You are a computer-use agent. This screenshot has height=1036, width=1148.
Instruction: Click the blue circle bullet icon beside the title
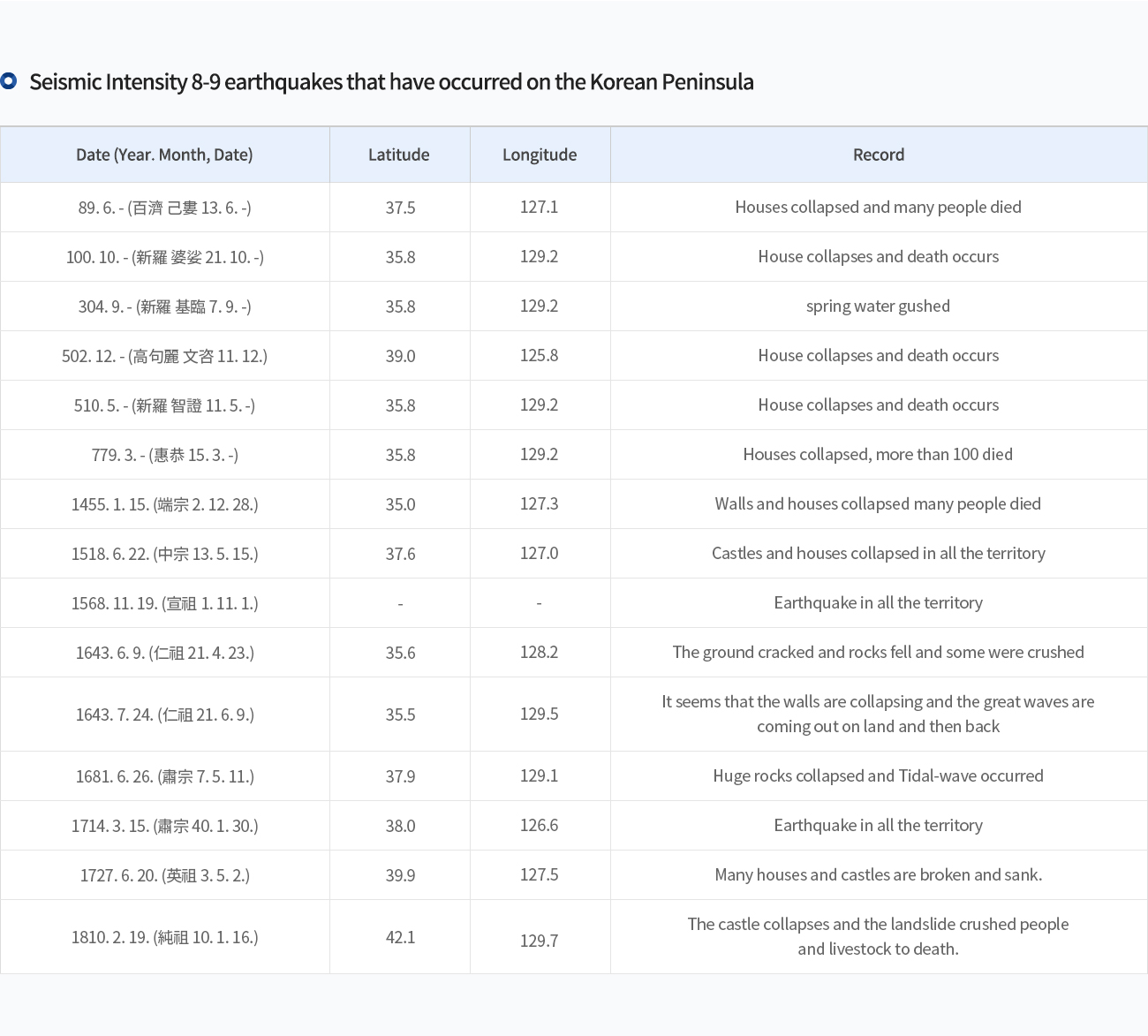[x=9, y=81]
